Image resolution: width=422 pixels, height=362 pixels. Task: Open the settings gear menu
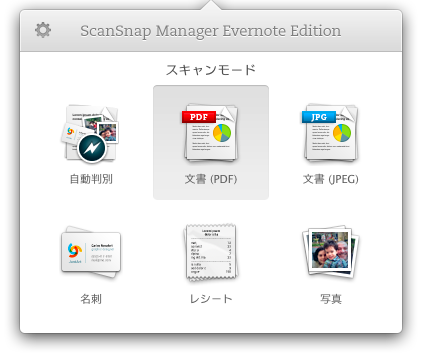(43, 30)
